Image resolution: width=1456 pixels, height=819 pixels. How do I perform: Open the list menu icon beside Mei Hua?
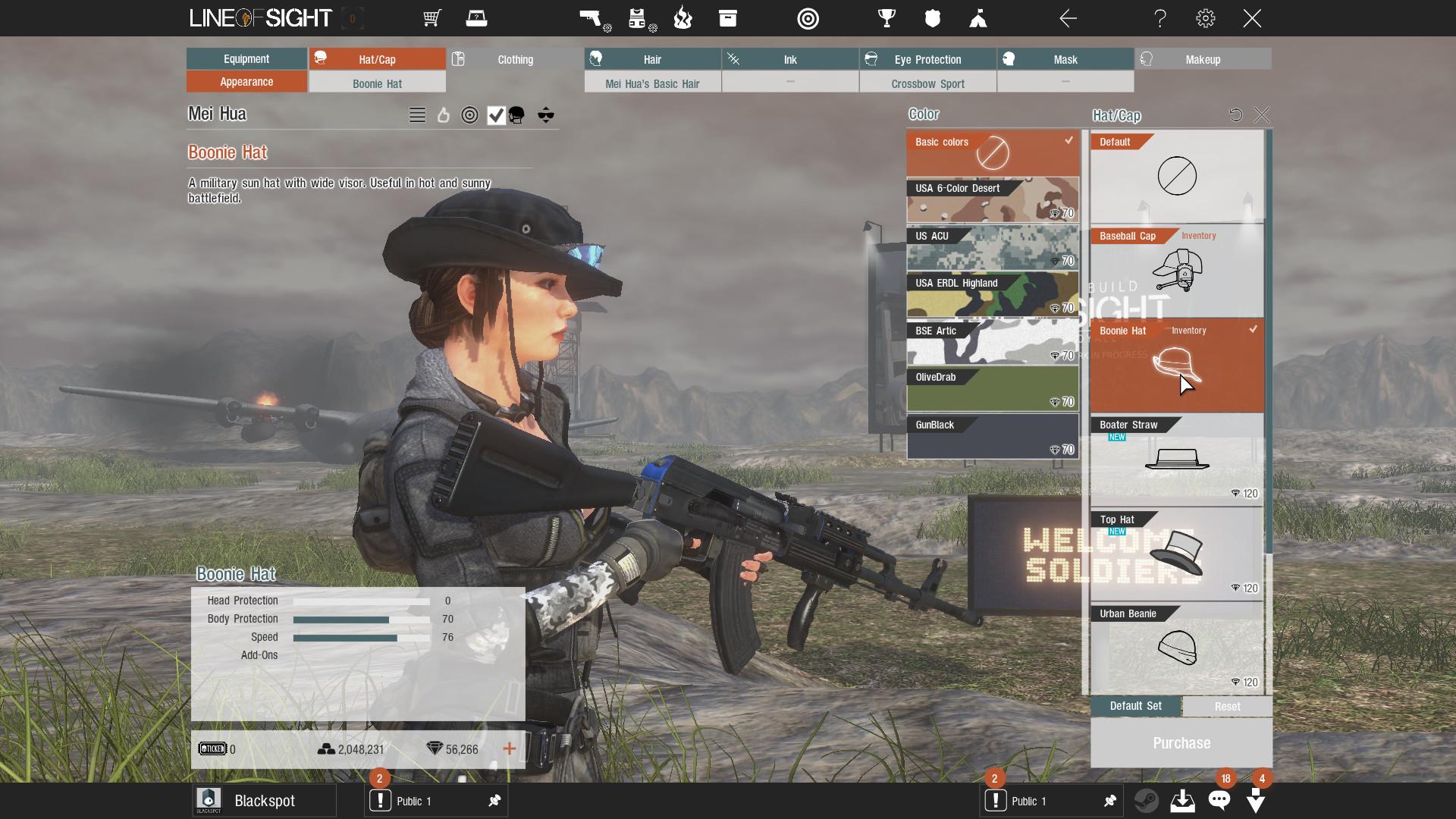tap(417, 115)
